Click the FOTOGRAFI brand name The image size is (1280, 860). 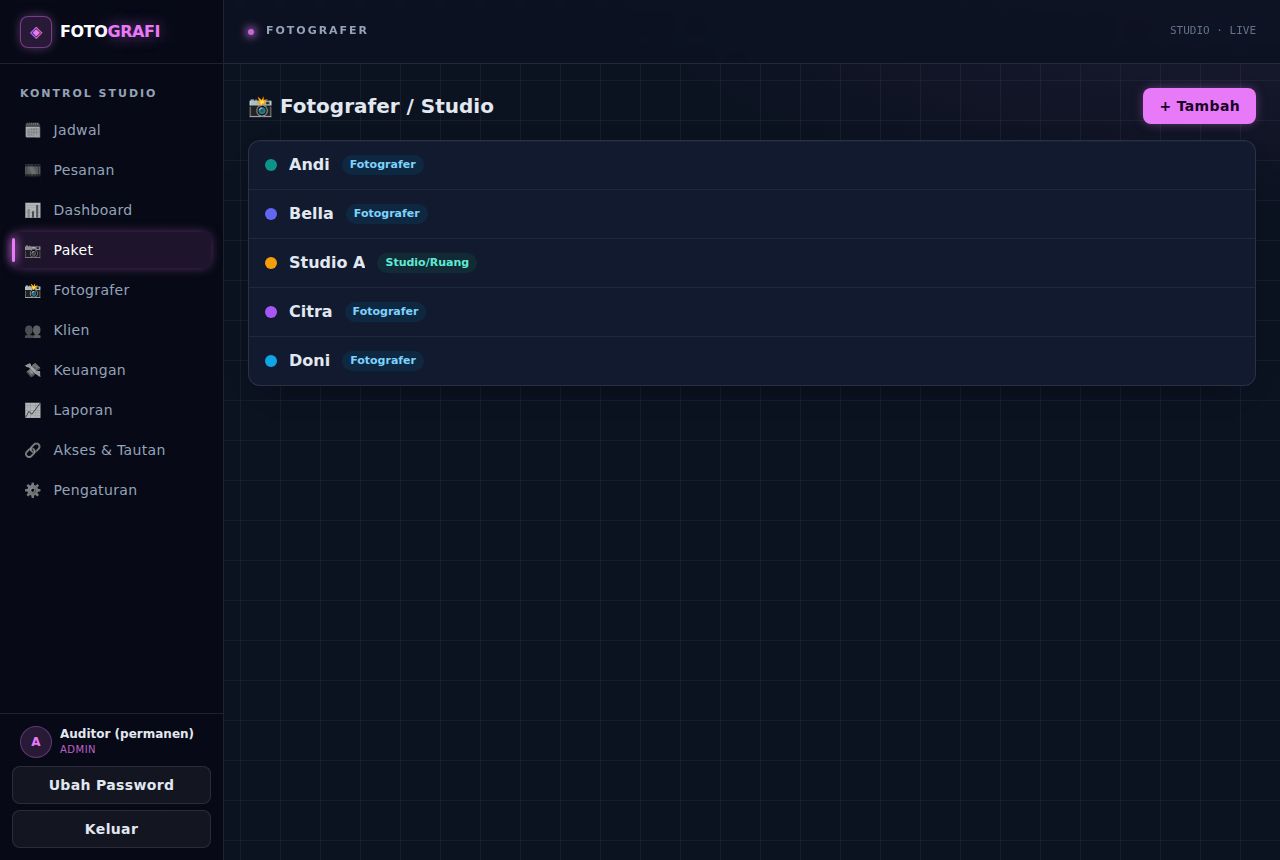tap(110, 31)
